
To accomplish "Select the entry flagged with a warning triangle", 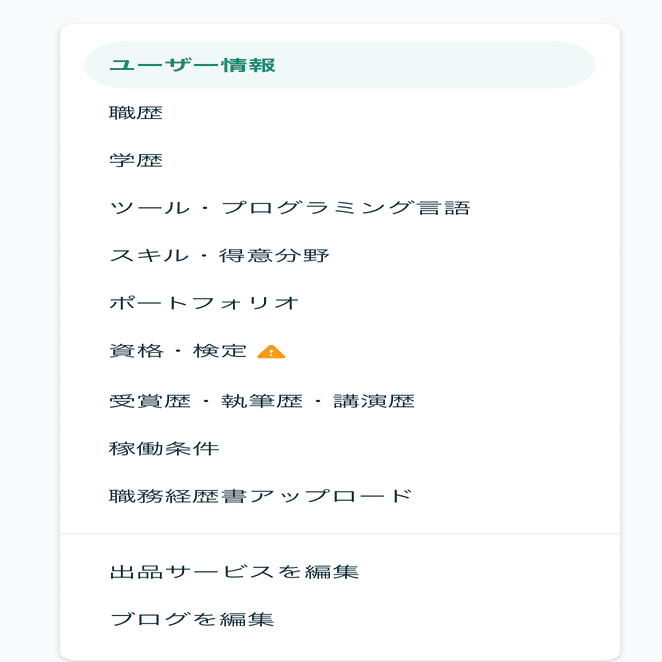I will (x=340, y=351).
